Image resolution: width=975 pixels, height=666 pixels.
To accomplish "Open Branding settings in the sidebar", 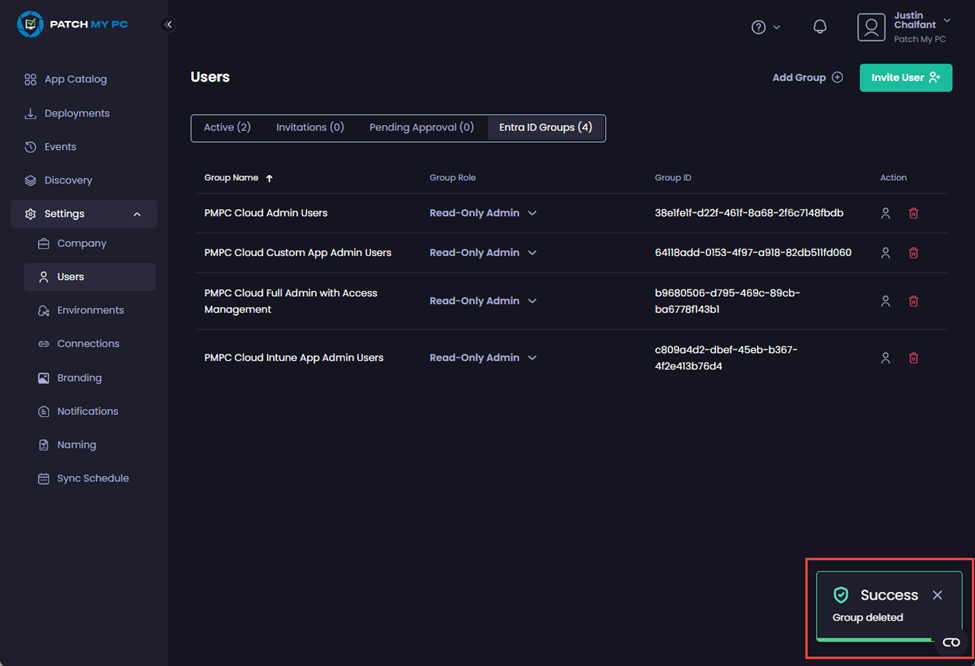I will (79, 377).
